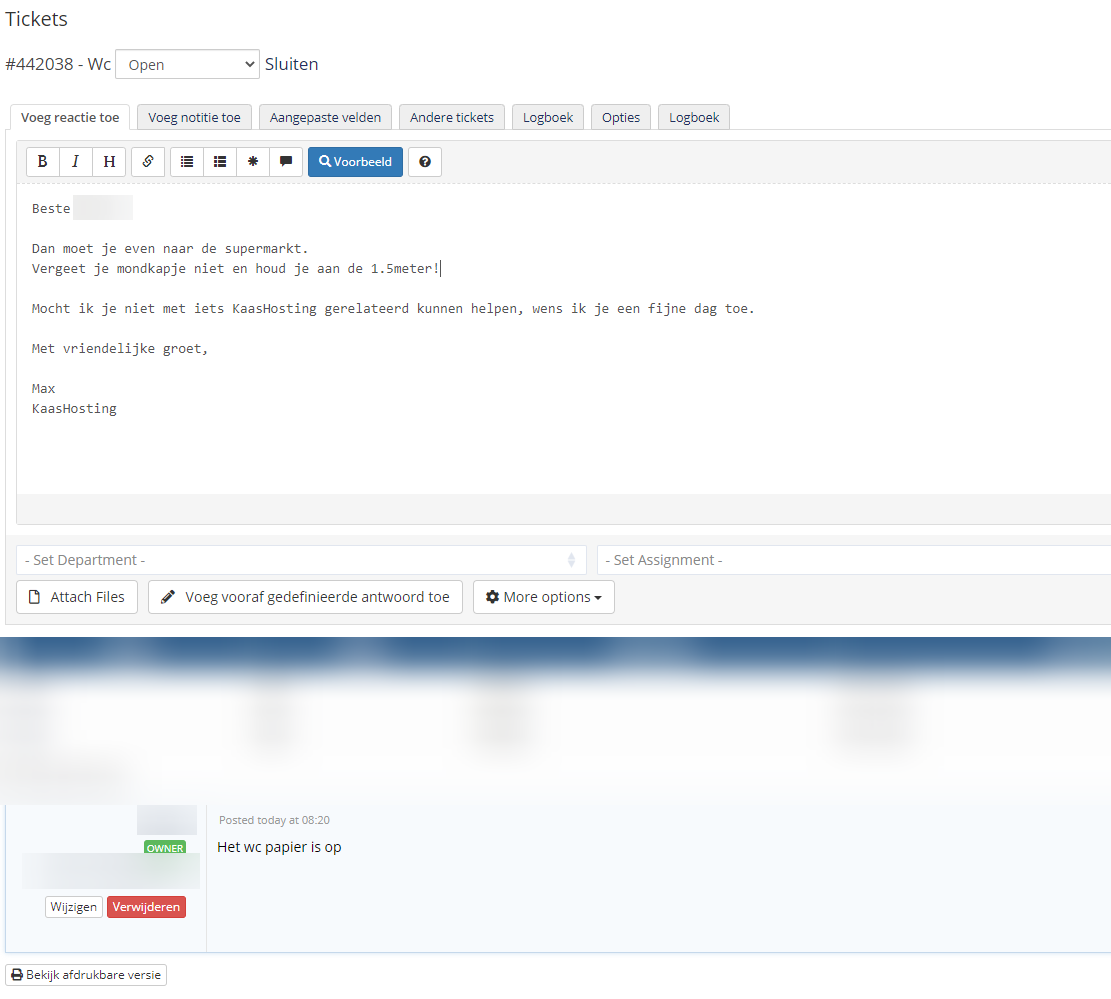Insert a heading with the H button

coord(109,162)
